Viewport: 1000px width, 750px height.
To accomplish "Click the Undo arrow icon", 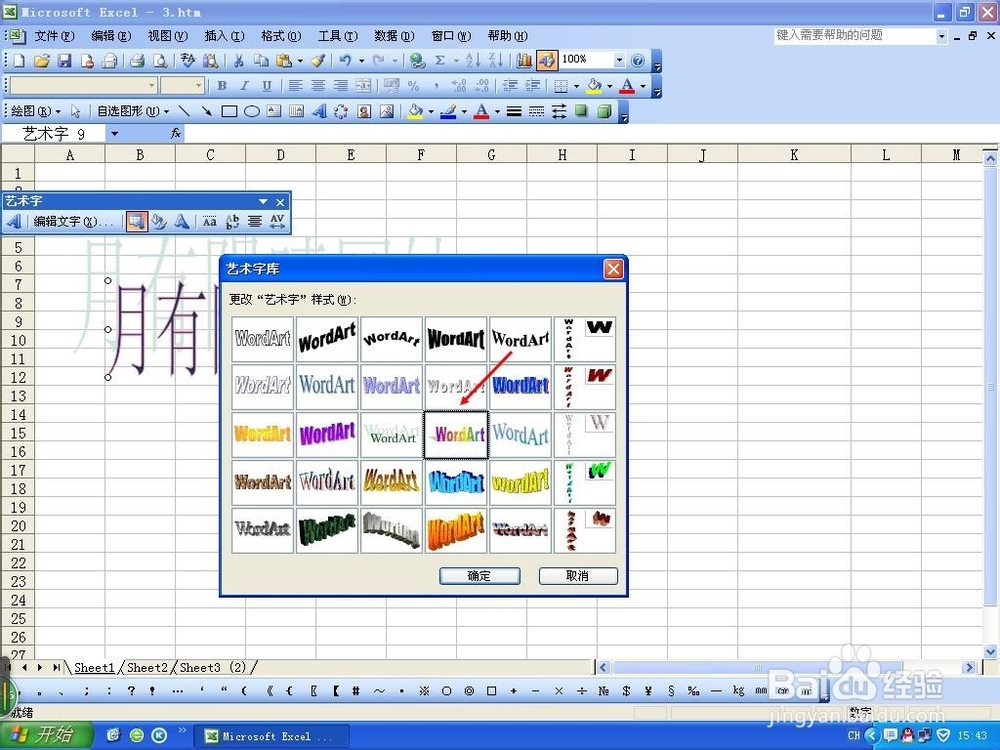I will click(x=345, y=61).
